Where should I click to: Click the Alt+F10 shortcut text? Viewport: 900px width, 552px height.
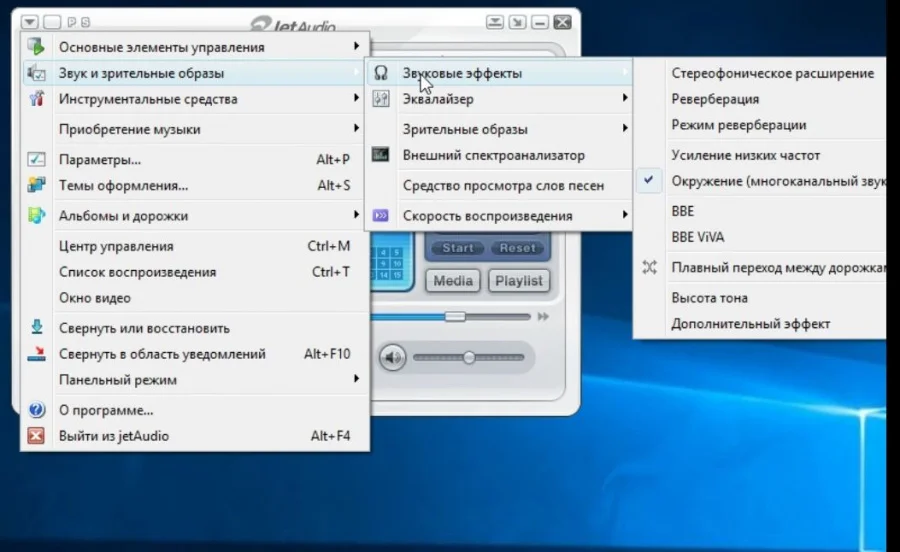[x=327, y=354]
